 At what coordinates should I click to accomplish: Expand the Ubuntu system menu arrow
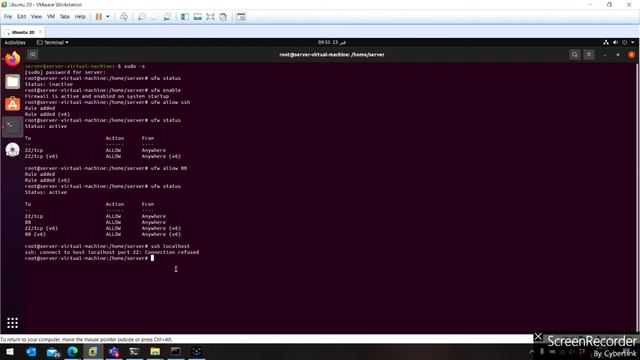pos(633,42)
